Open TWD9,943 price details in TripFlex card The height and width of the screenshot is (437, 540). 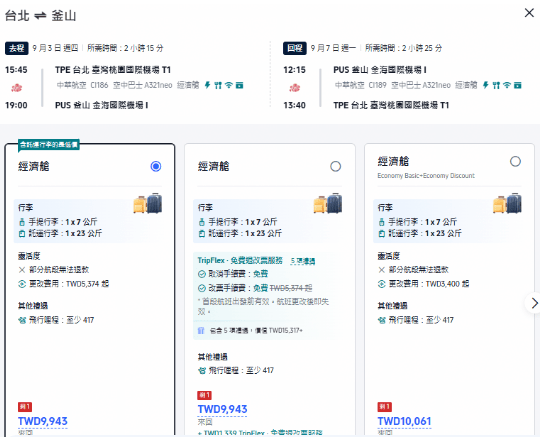(x=222, y=409)
